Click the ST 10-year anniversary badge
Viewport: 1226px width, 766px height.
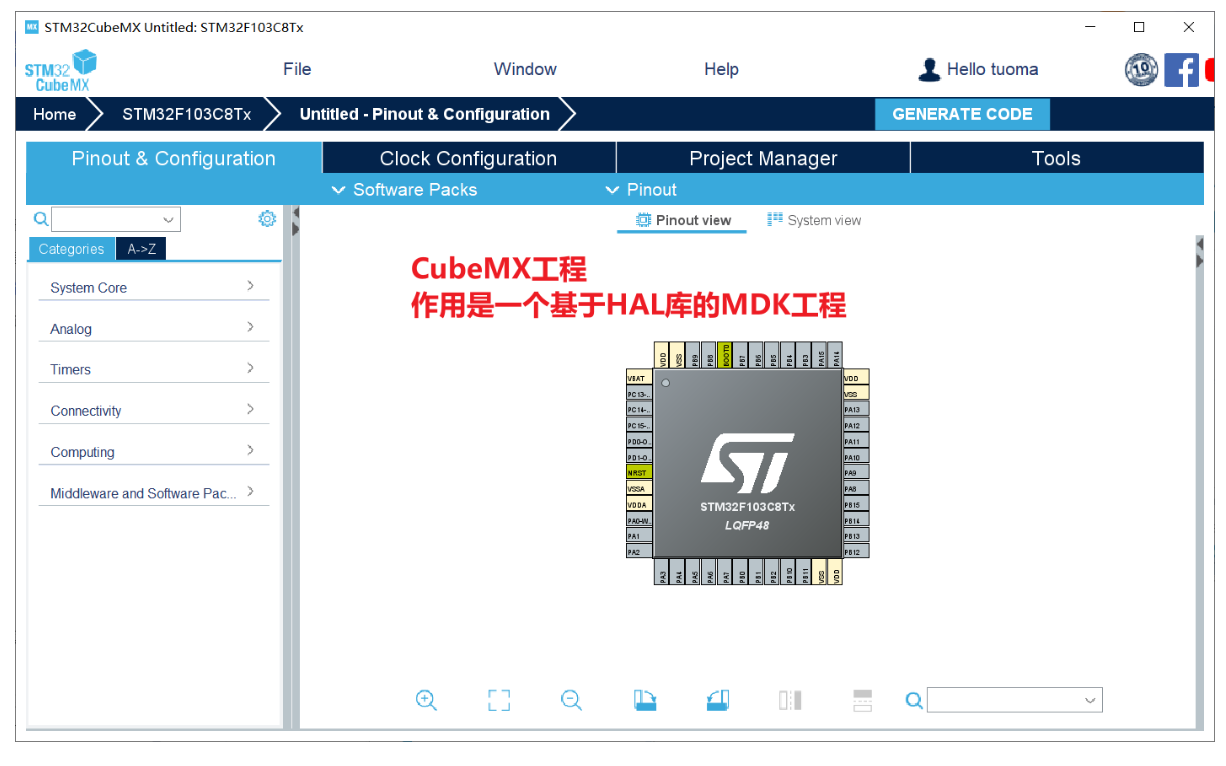[x=1141, y=69]
